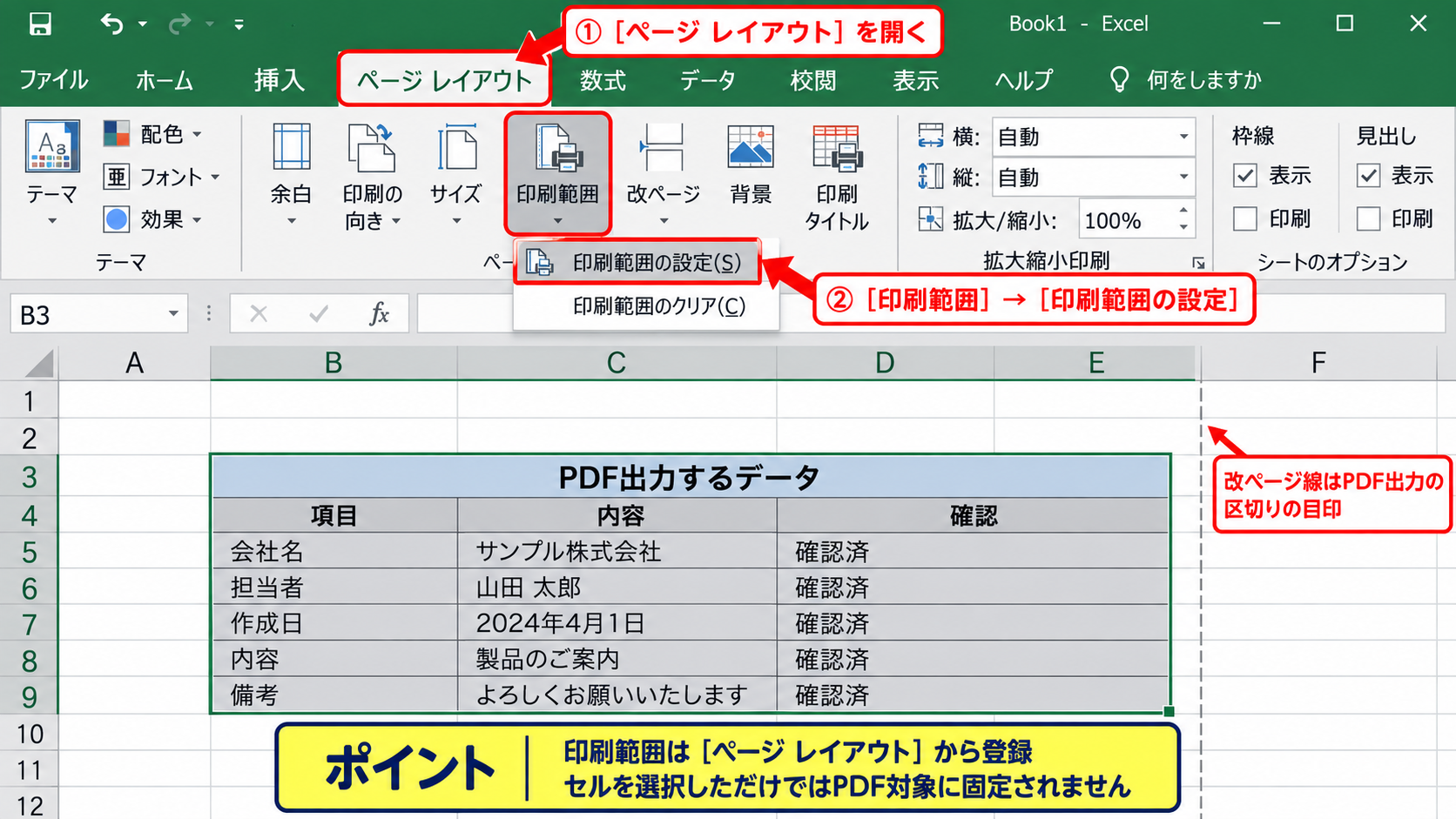Click the Name Box showing B3
Image resolution: width=1456 pixels, height=819 pixels.
pos(87,314)
